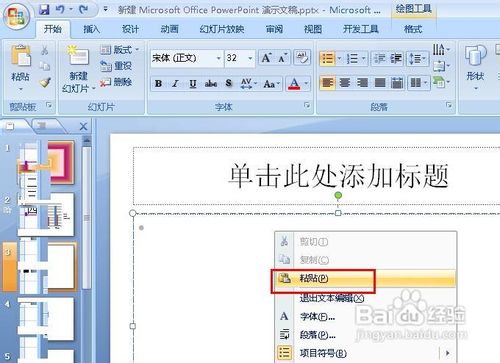Open character spacing AV menu
The width and height of the screenshot is (500, 363).
pyautogui.click(x=248, y=83)
